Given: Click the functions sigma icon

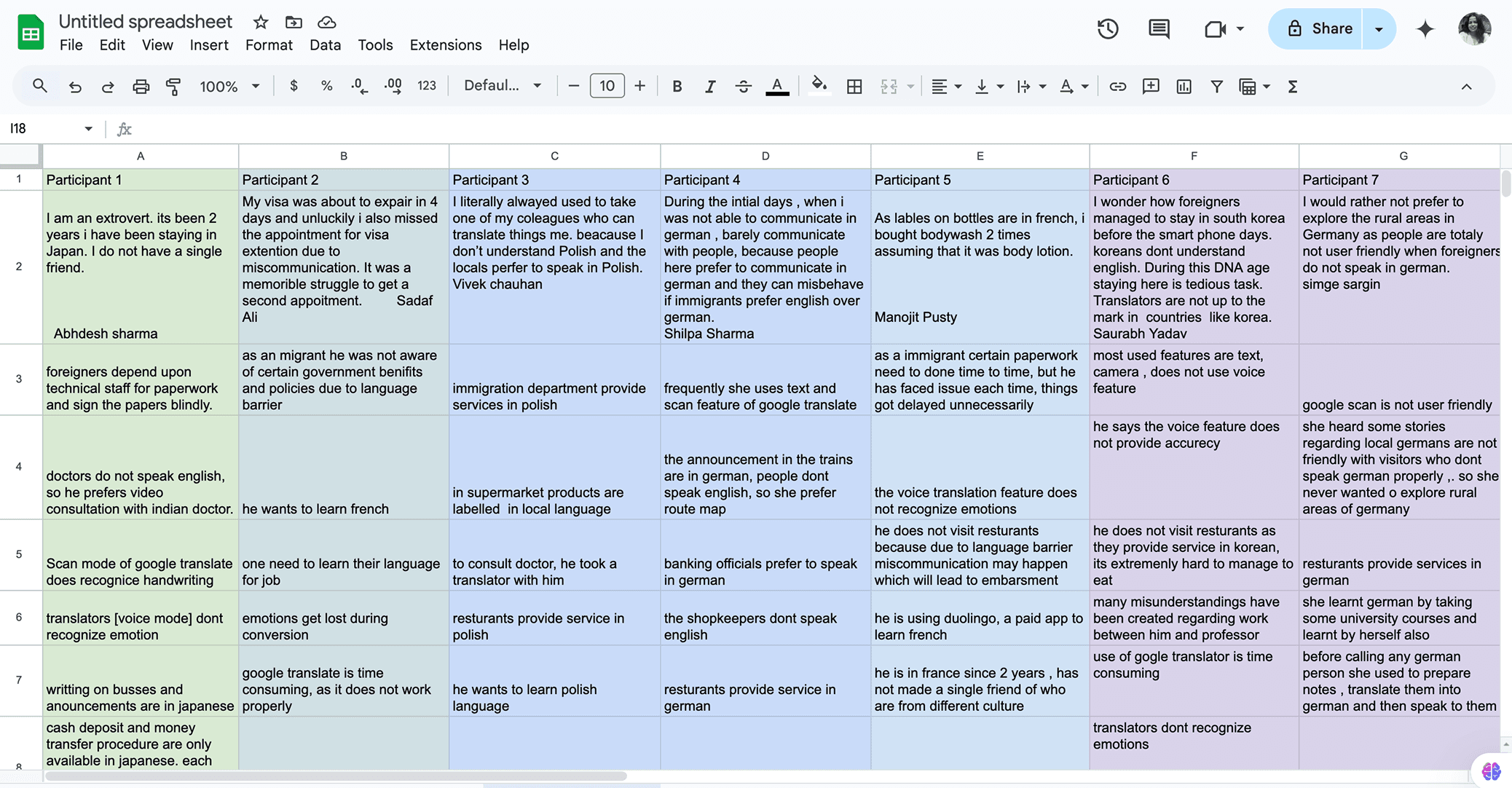Looking at the screenshot, I should click(1293, 87).
